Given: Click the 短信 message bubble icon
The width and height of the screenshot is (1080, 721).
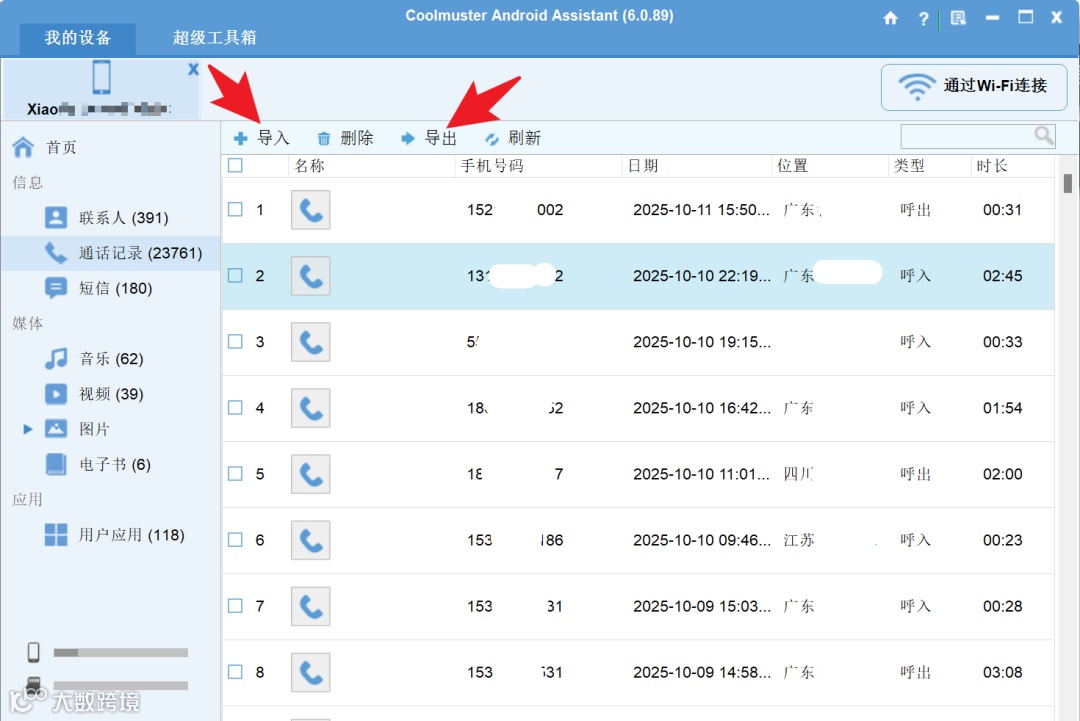Looking at the screenshot, I should coord(56,288).
